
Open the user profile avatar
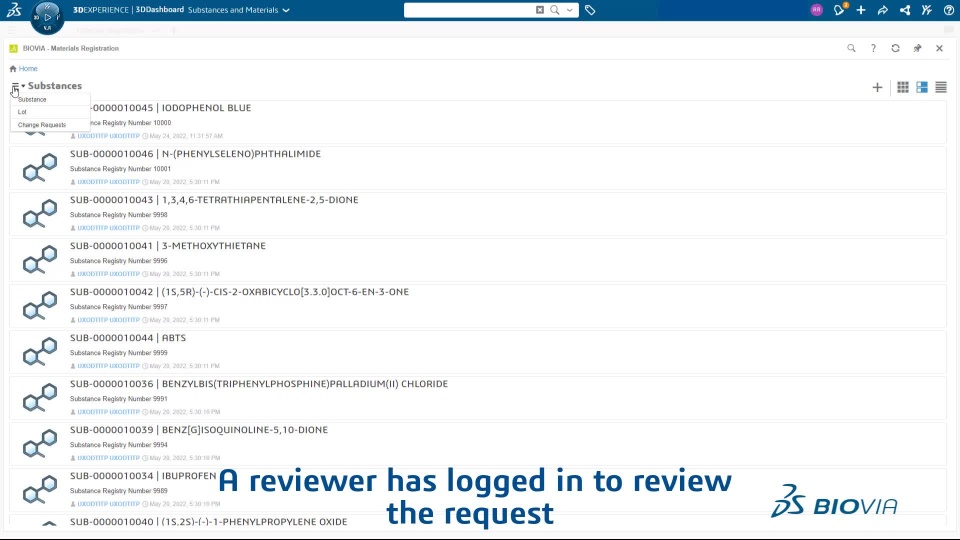coord(816,10)
